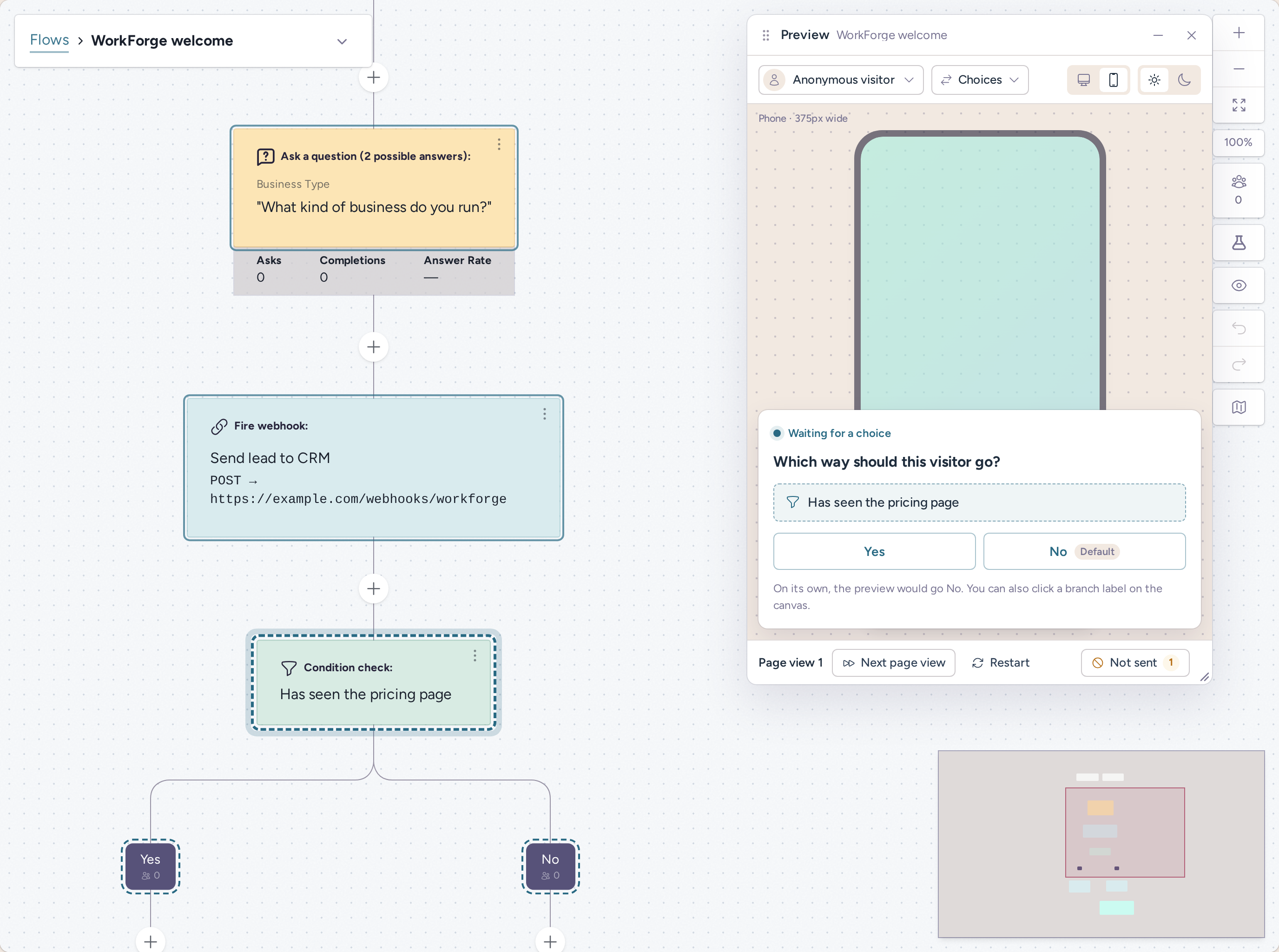Image resolution: width=1279 pixels, height=952 pixels.
Task: Select the Business Type question node
Action: pos(374,188)
